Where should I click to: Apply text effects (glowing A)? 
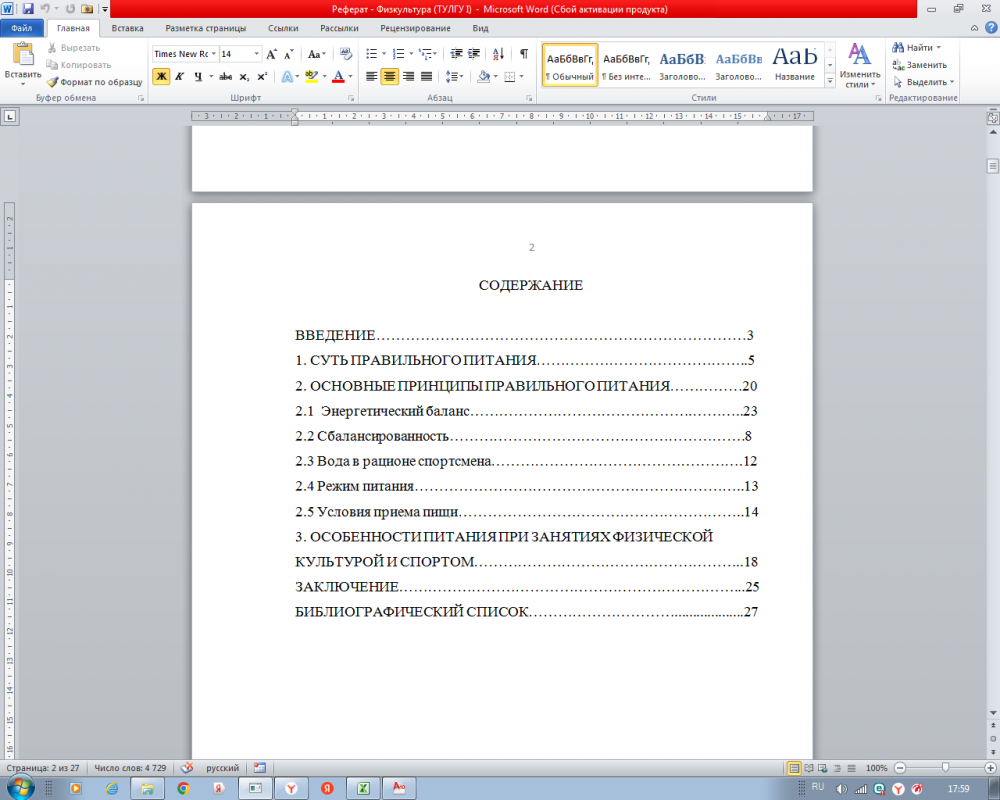pyautogui.click(x=288, y=77)
